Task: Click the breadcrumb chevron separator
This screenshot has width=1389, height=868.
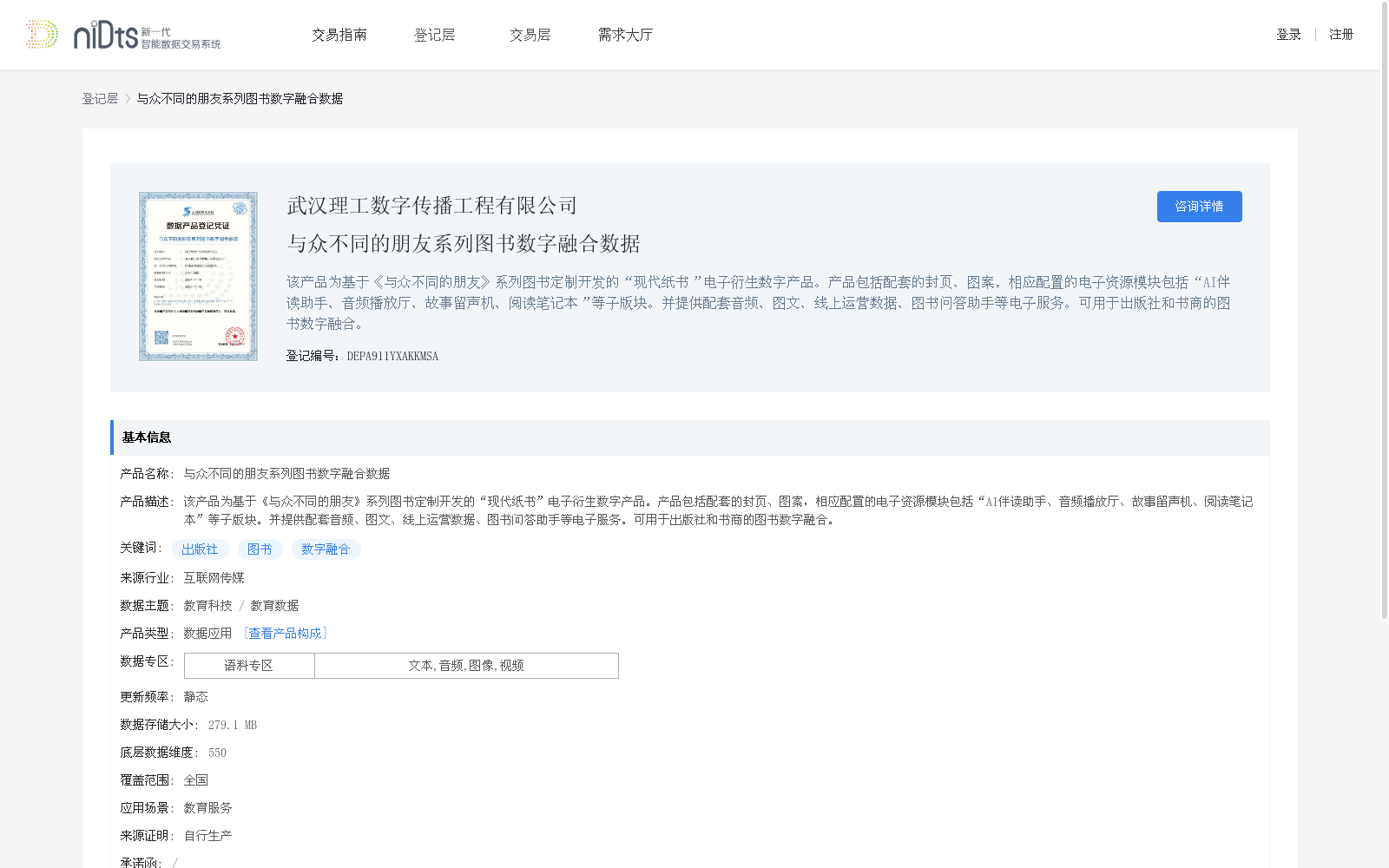Action: coord(128,99)
